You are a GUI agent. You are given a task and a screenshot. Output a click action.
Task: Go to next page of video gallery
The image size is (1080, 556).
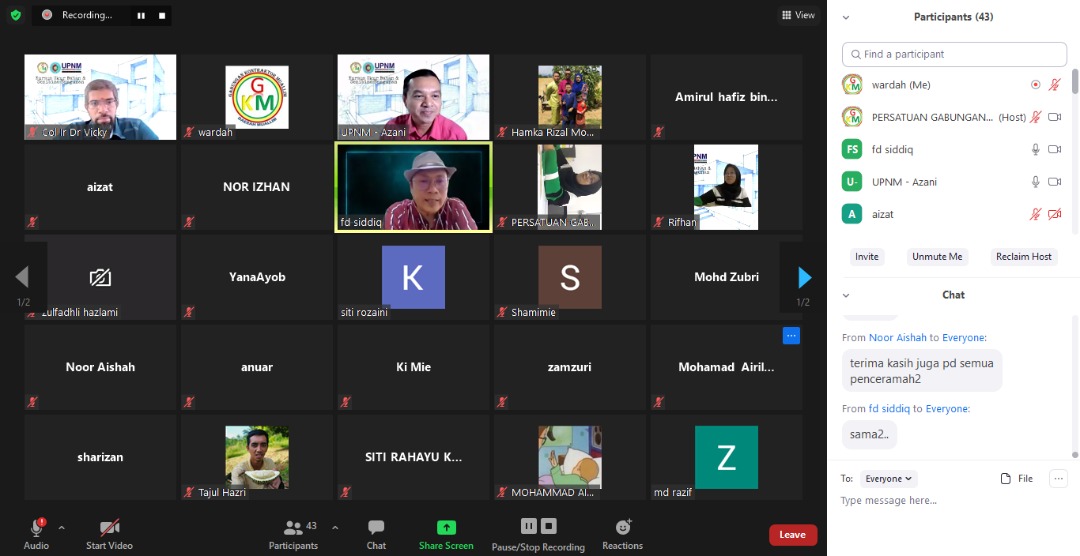click(804, 277)
